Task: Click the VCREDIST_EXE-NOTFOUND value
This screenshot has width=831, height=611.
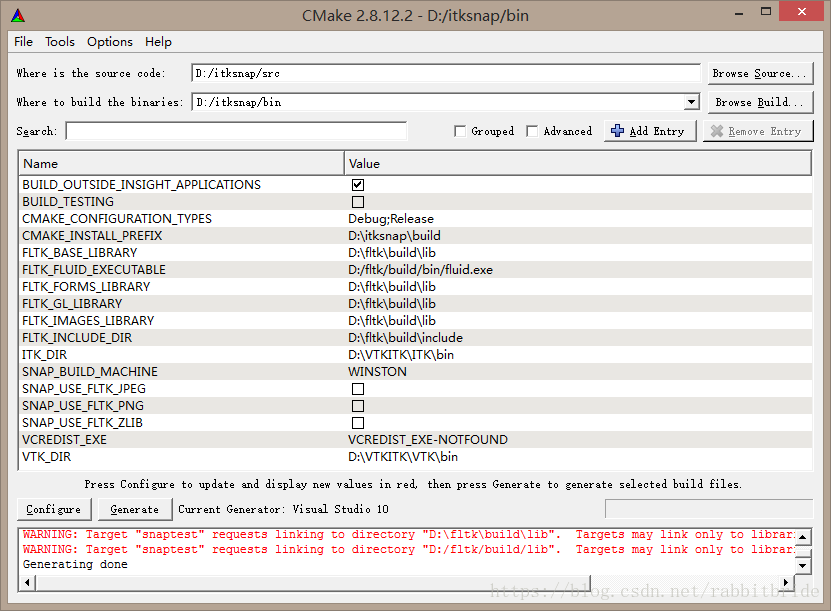Action: point(428,440)
